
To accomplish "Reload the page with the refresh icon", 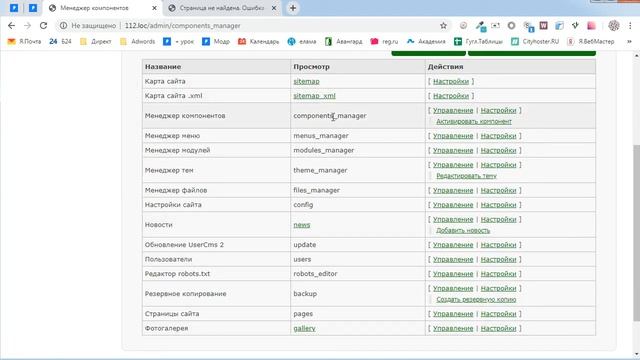I will tap(43, 26).
